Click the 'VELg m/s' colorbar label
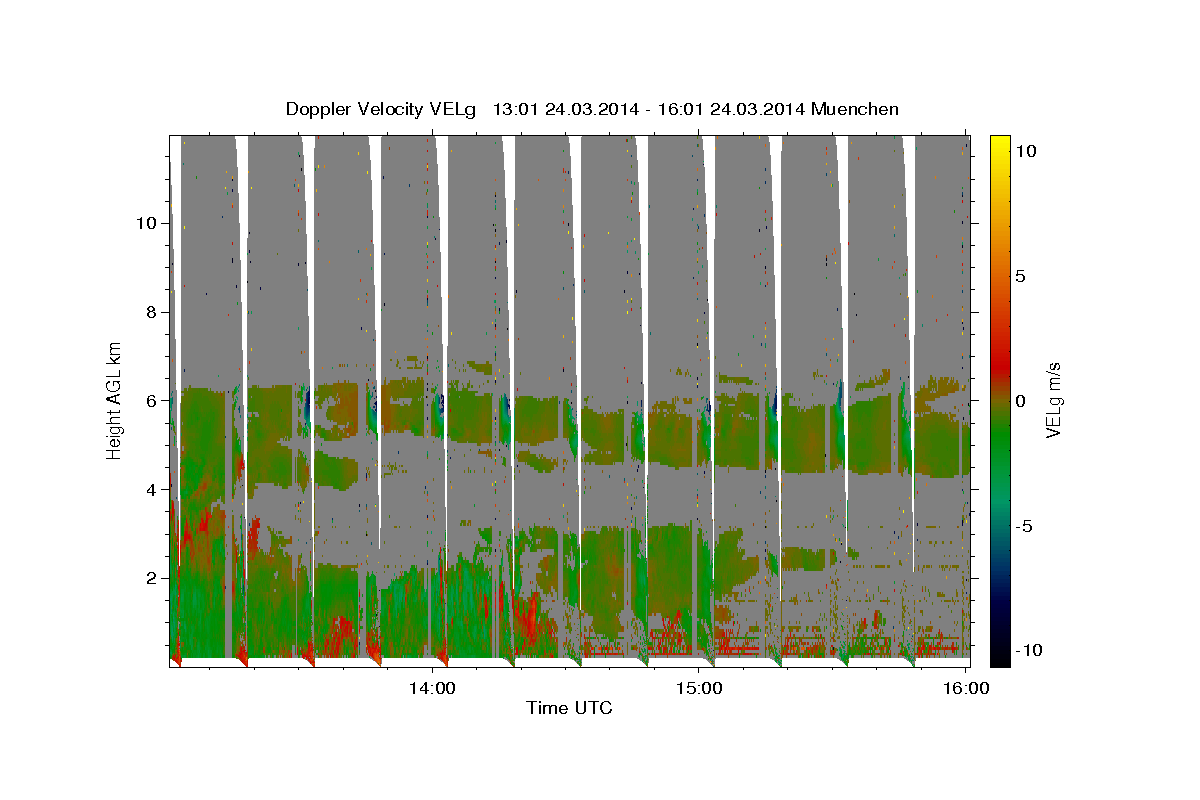The image size is (1200, 800). tap(1053, 400)
